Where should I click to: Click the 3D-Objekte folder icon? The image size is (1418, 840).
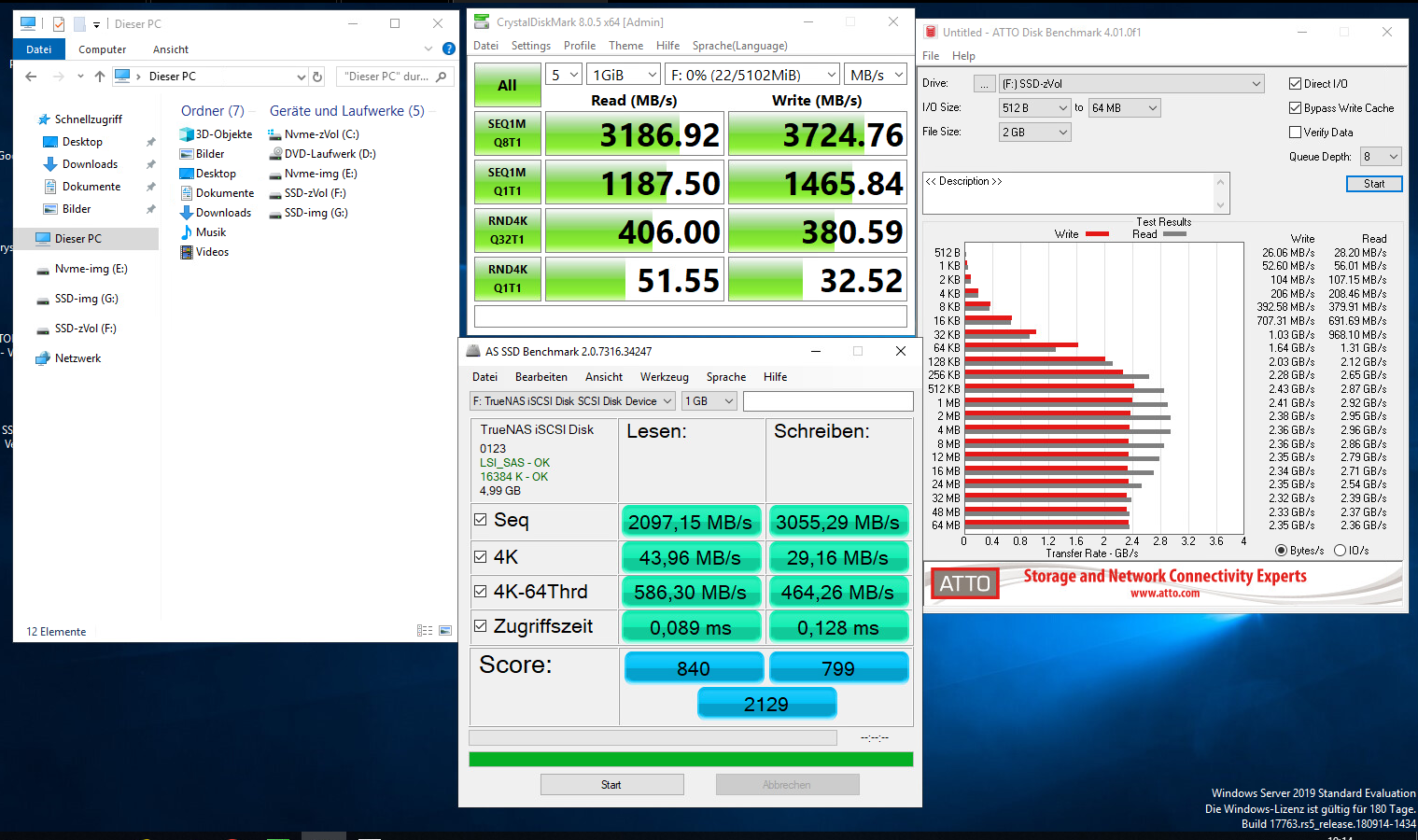point(187,134)
